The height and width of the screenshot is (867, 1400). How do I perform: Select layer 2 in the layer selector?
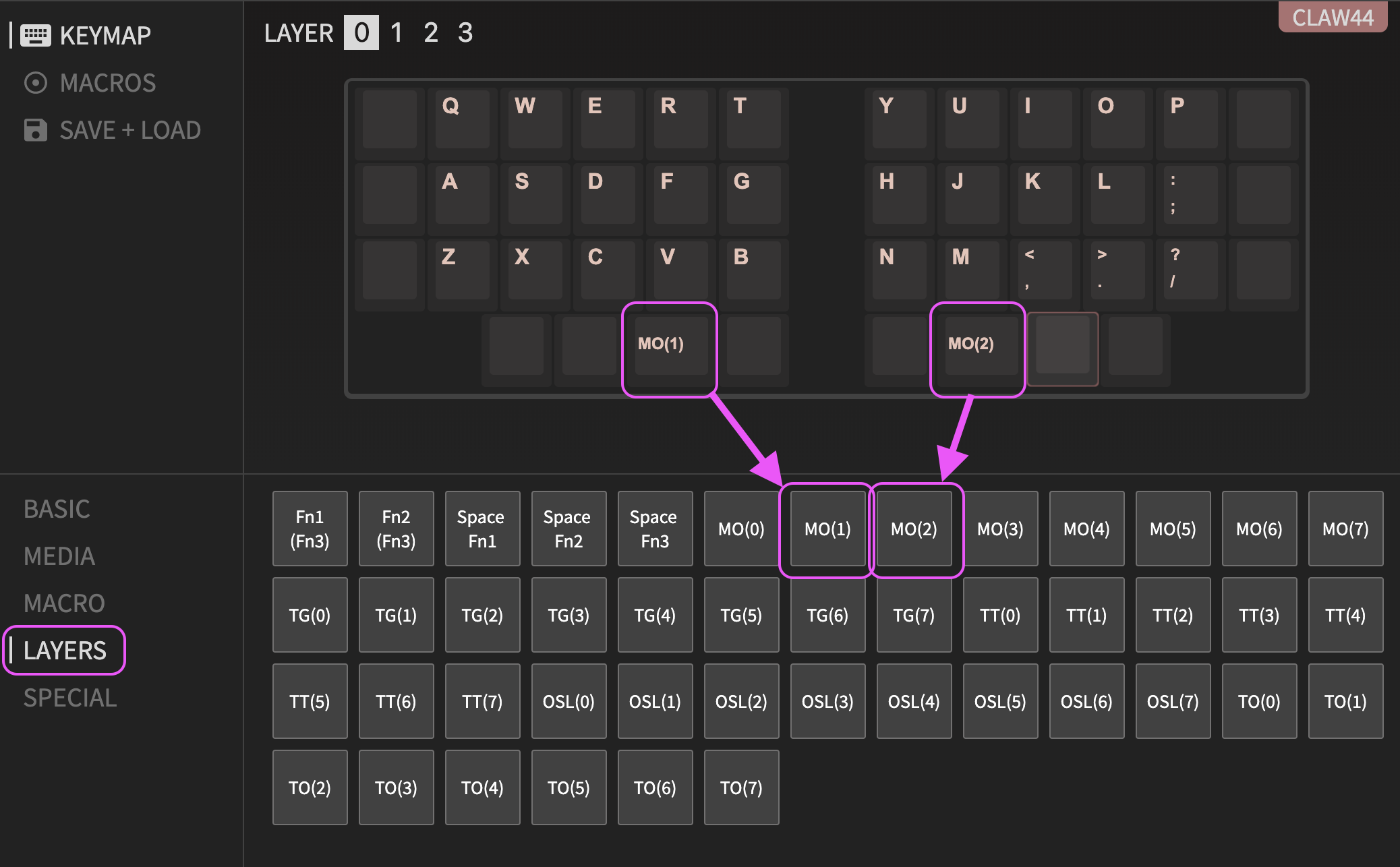pos(431,32)
